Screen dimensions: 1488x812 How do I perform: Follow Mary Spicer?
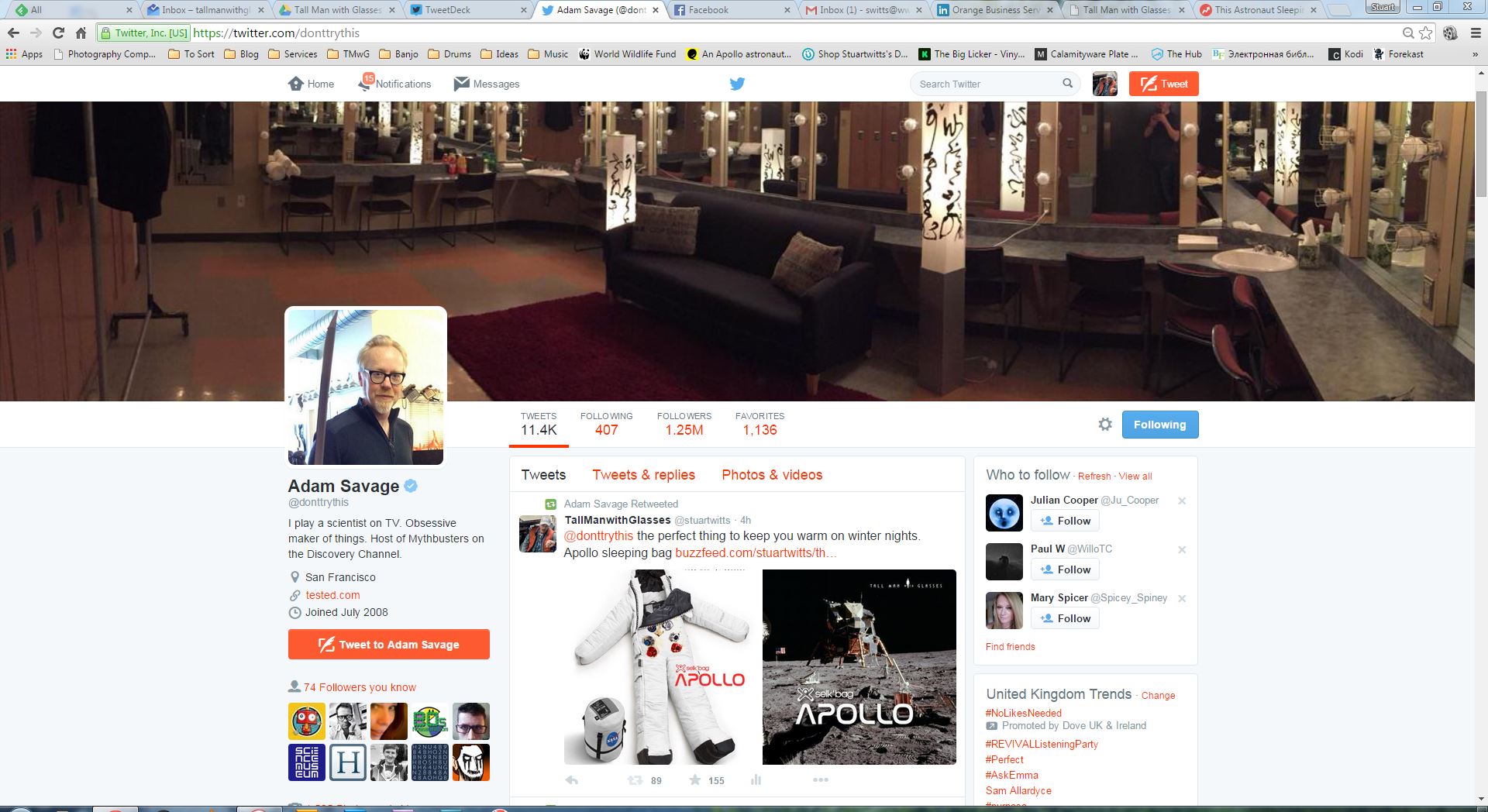(1065, 618)
